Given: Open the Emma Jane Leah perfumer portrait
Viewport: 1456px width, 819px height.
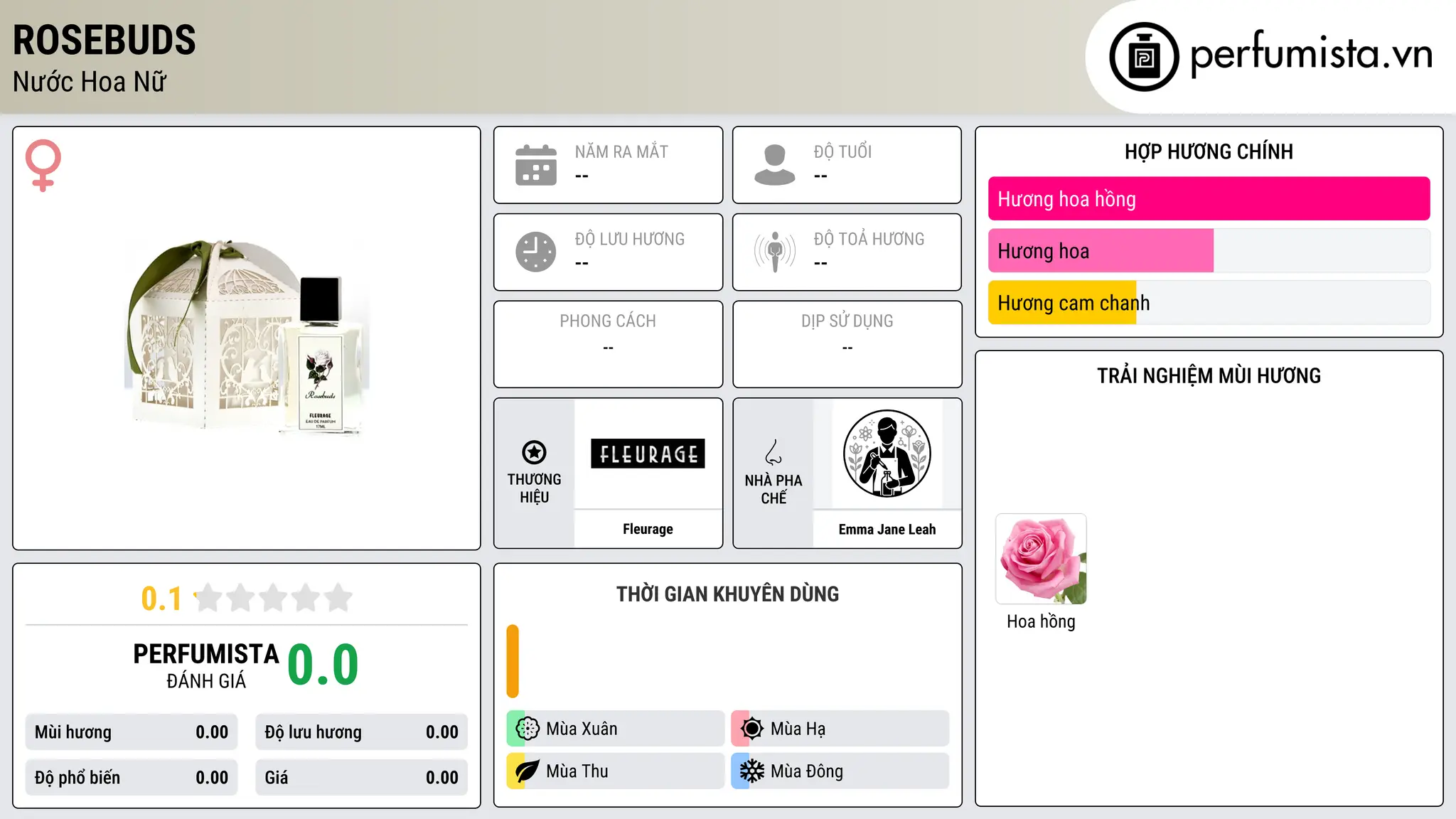Looking at the screenshot, I should [x=887, y=454].
